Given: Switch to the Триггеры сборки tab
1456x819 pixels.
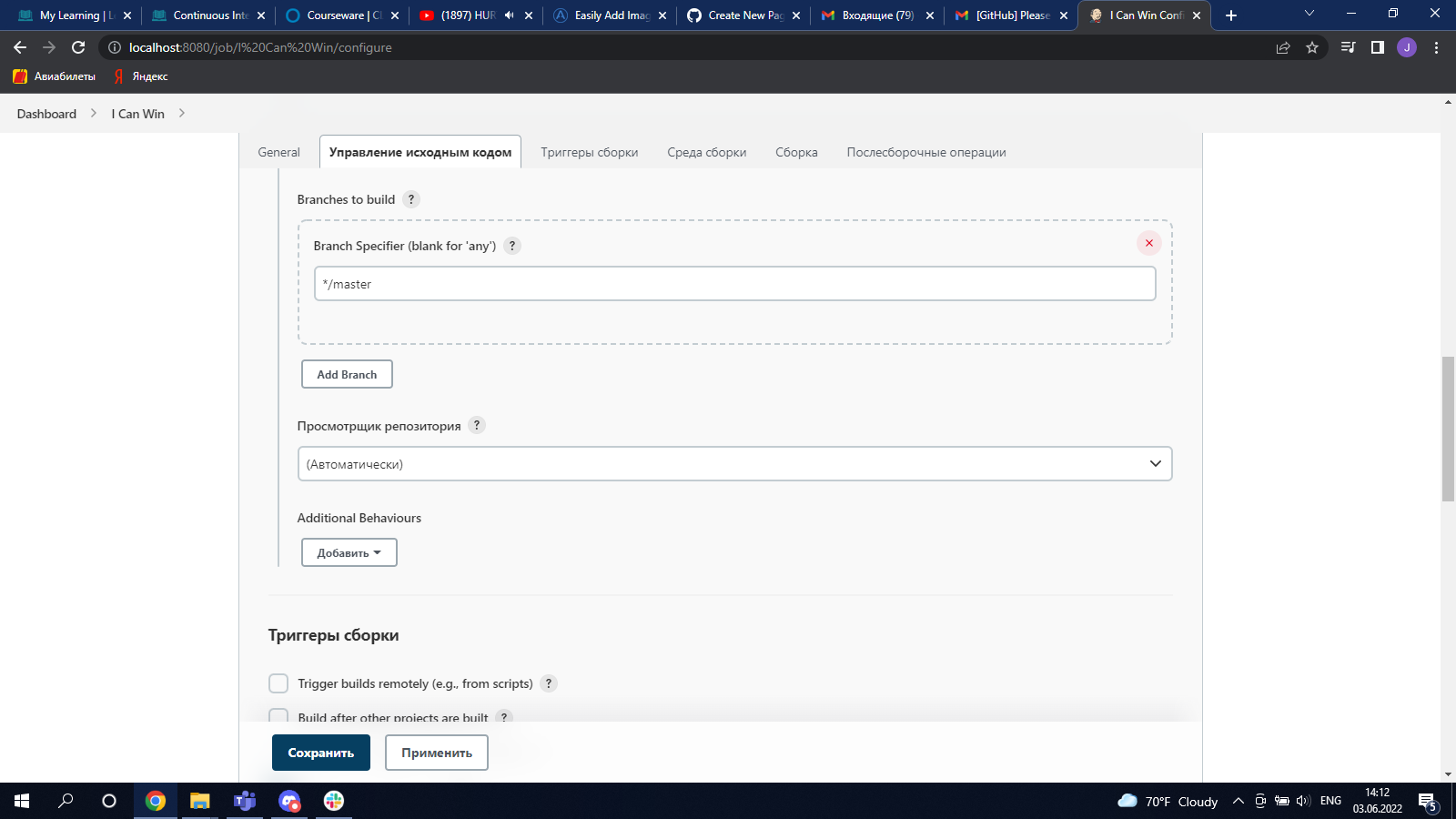Looking at the screenshot, I should pyautogui.click(x=590, y=152).
